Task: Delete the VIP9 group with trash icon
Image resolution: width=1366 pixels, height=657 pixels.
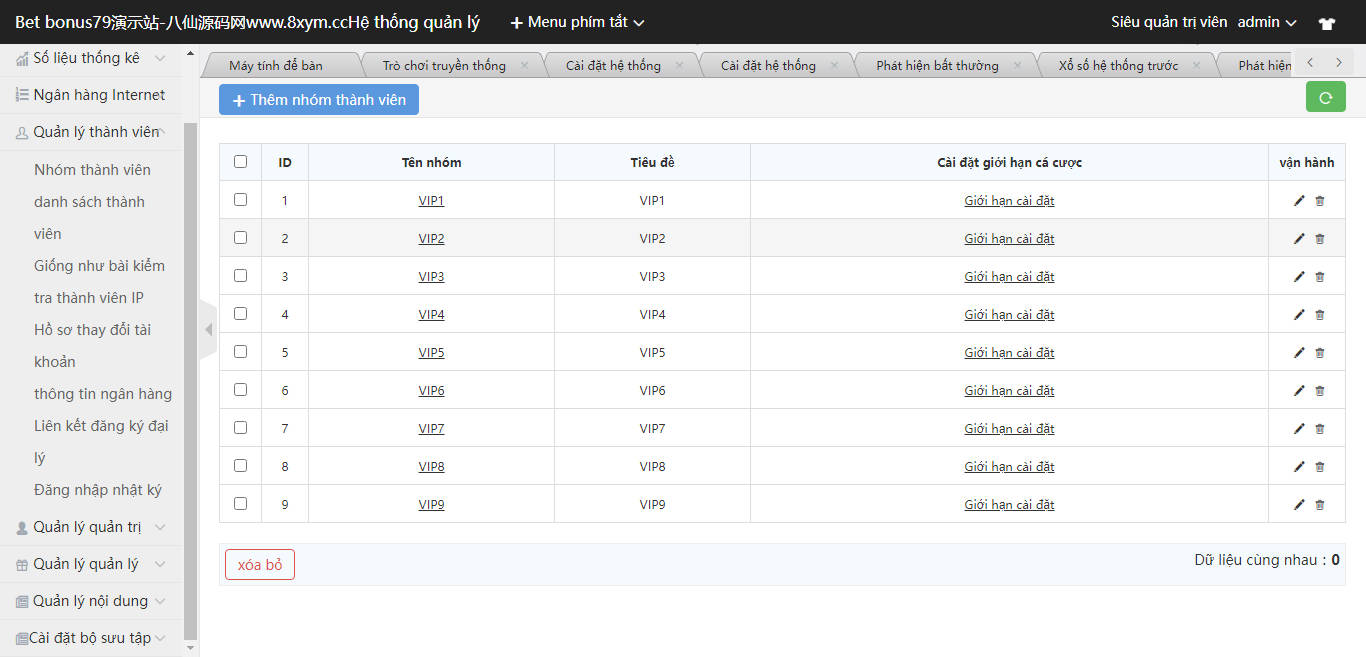Action: pos(1319,505)
